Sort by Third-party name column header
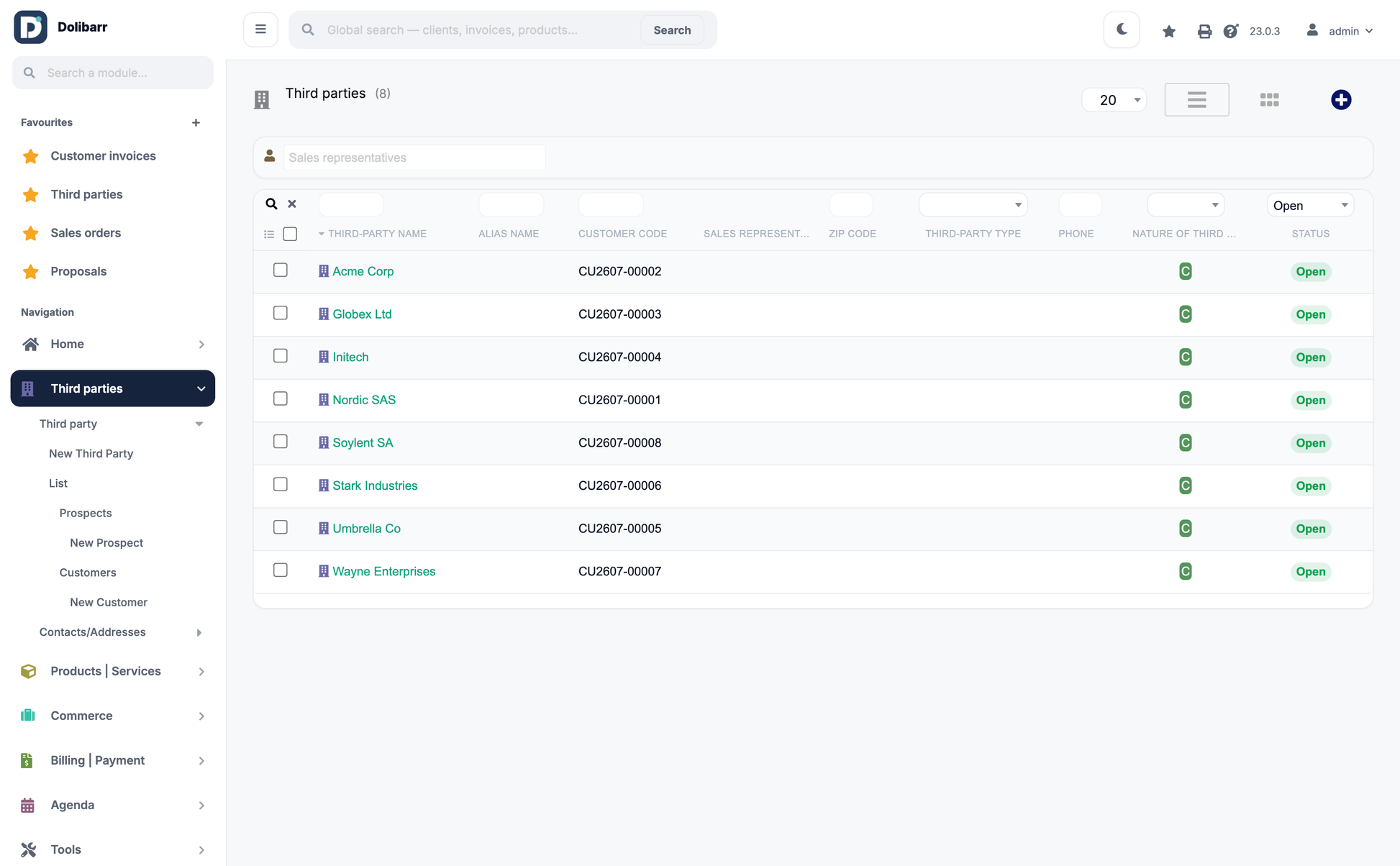1400x866 pixels. [x=377, y=234]
